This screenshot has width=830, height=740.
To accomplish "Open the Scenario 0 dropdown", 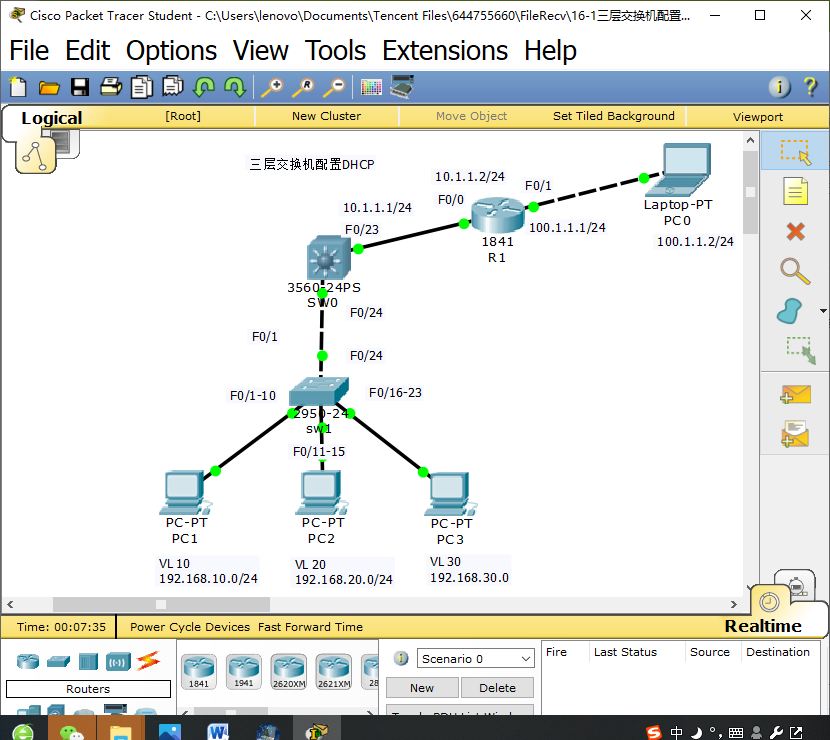I will point(475,659).
